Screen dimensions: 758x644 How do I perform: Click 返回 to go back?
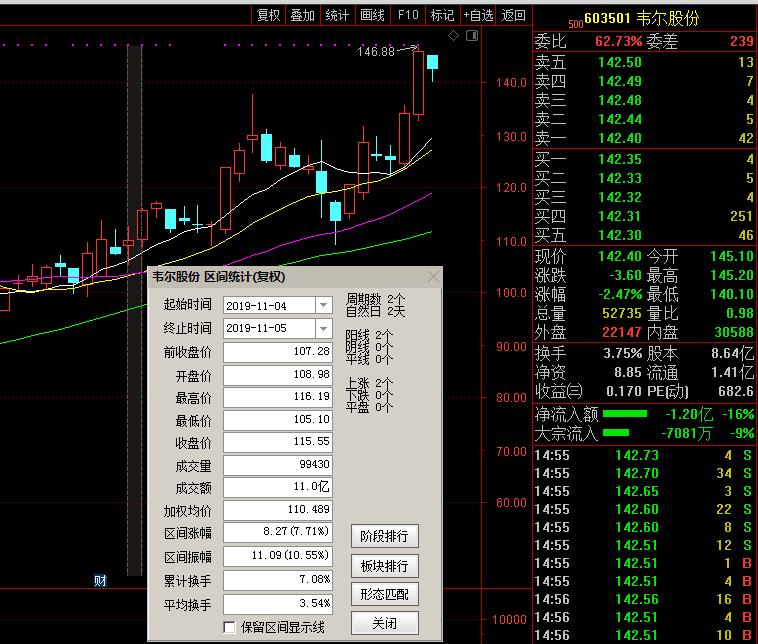pos(513,15)
